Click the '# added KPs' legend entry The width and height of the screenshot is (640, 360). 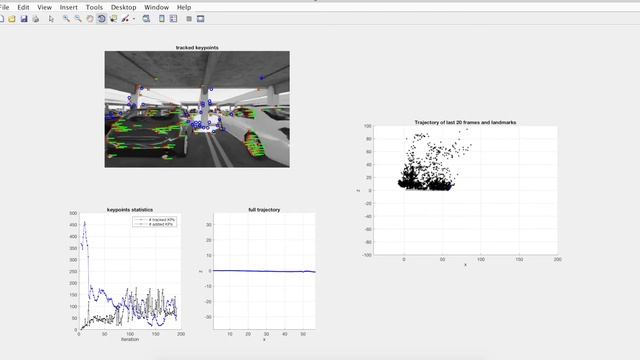coord(161,224)
